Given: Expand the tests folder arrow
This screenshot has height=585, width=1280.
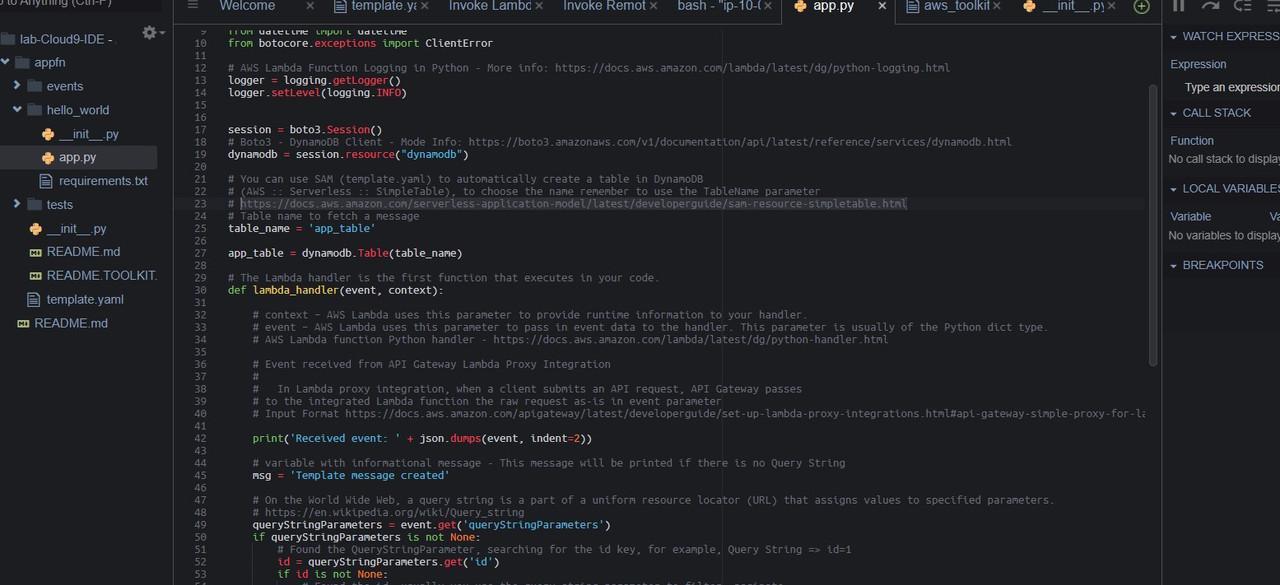Looking at the screenshot, I should [x=18, y=204].
